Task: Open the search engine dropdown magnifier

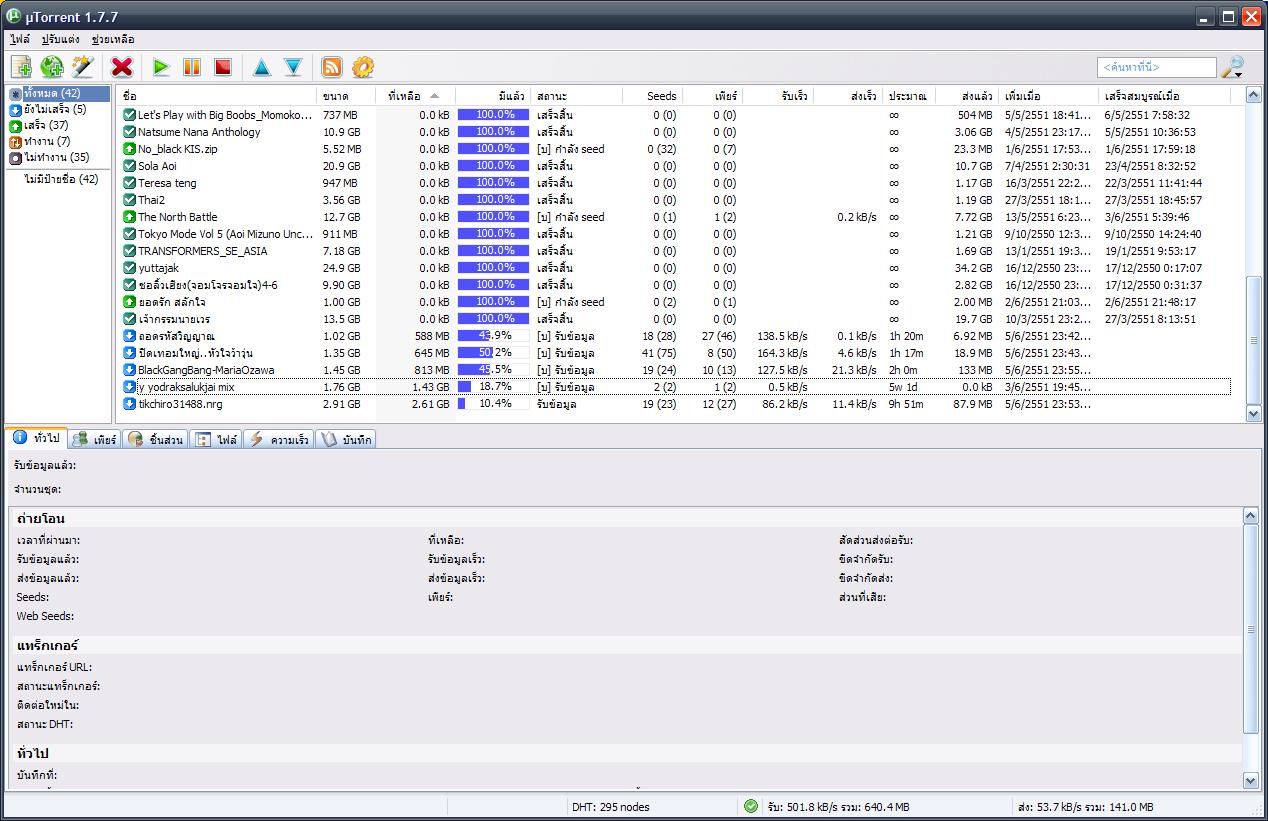Action: 1231,67
